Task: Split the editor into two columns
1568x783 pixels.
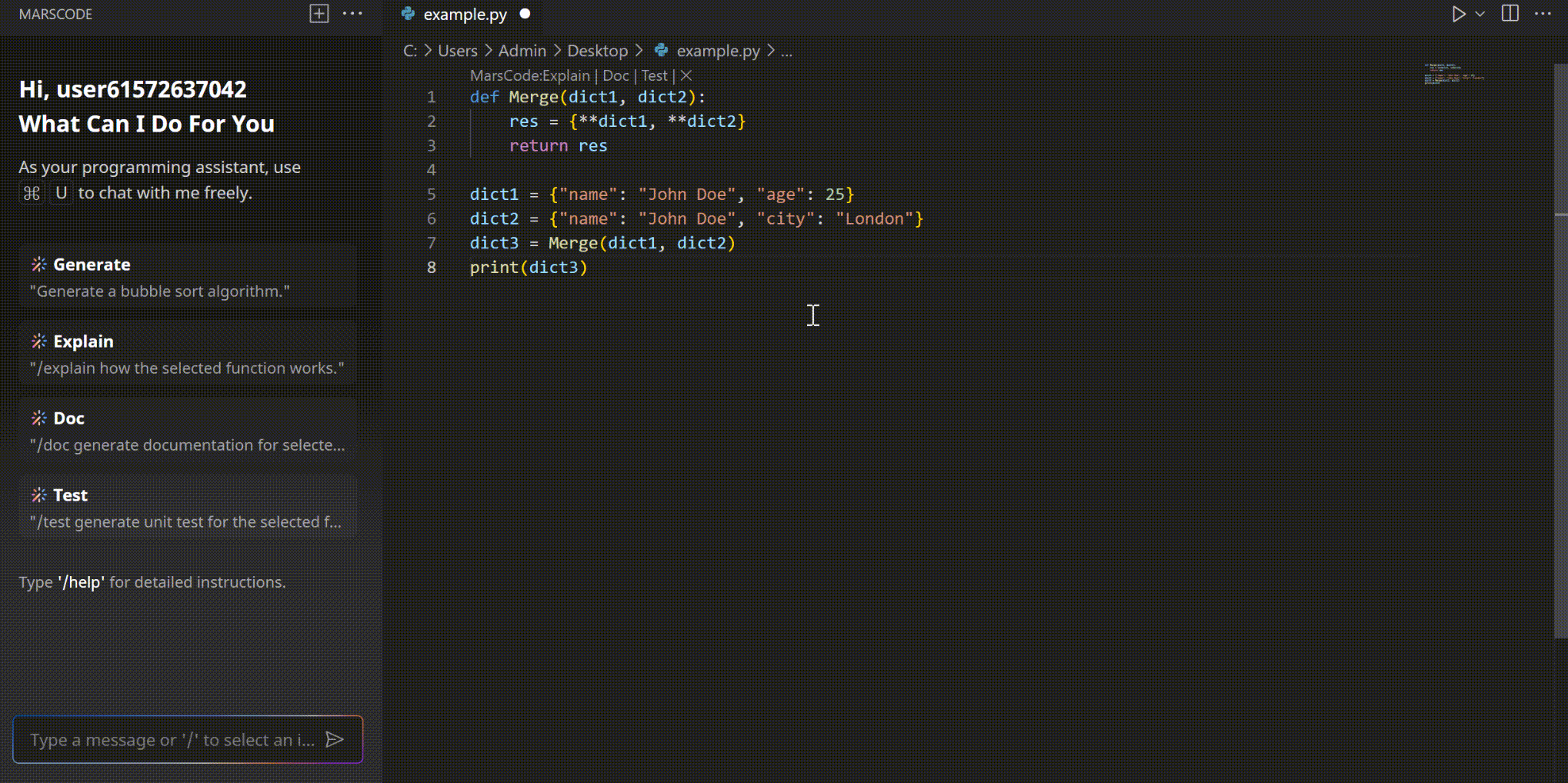Action: pos(1509,13)
